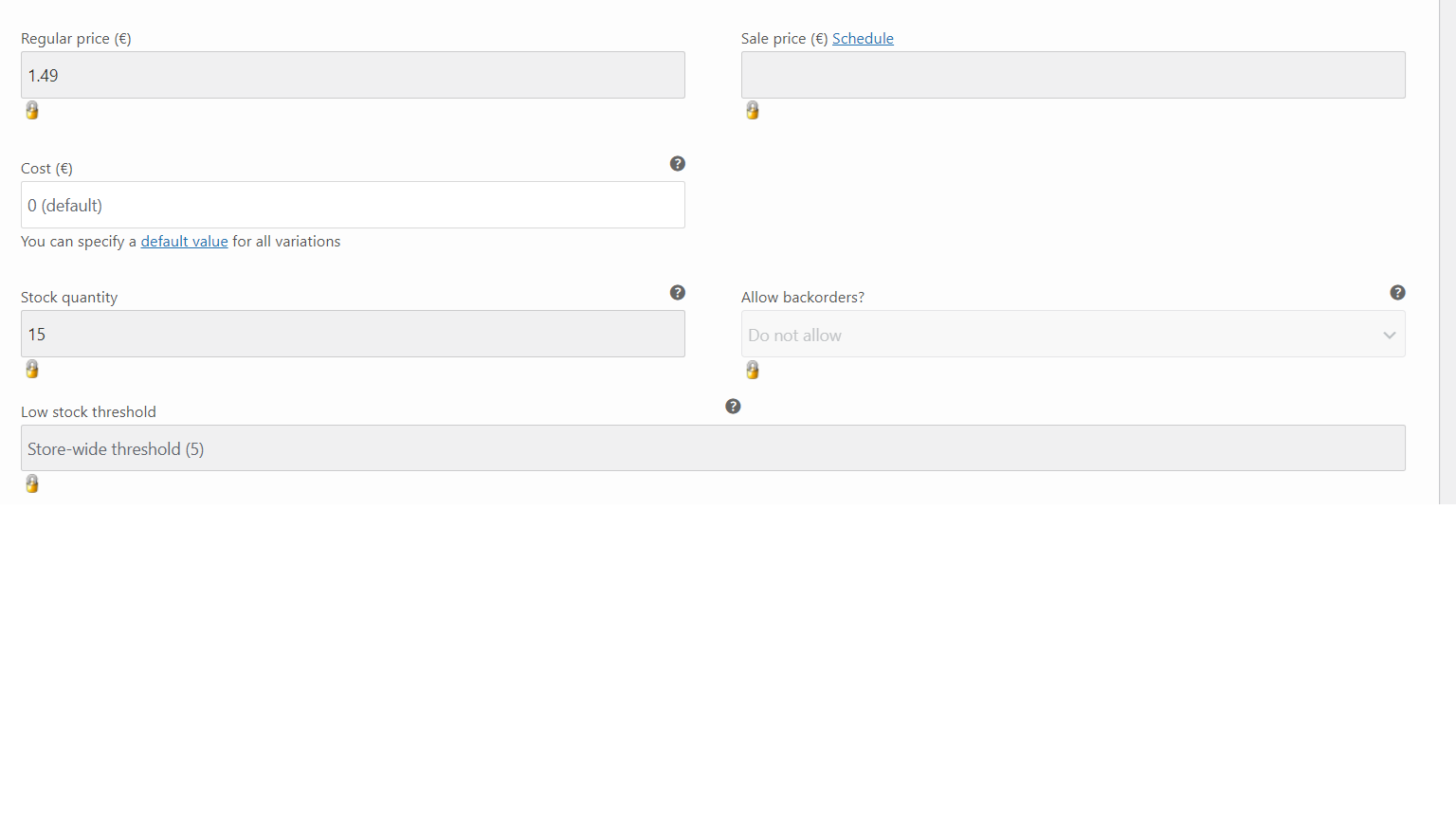Open the Schedule sale price link

pos(863,39)
